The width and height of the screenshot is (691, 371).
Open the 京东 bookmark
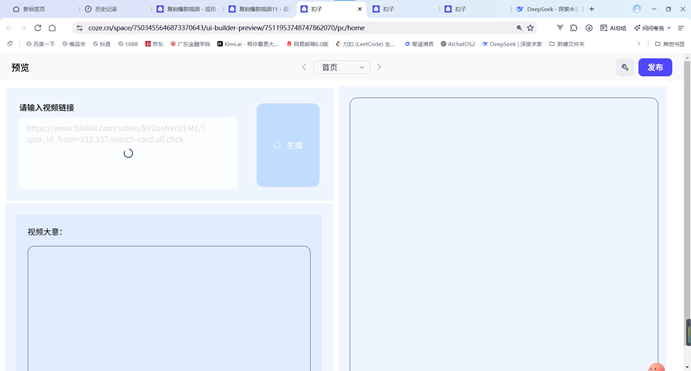click(154, 44)
